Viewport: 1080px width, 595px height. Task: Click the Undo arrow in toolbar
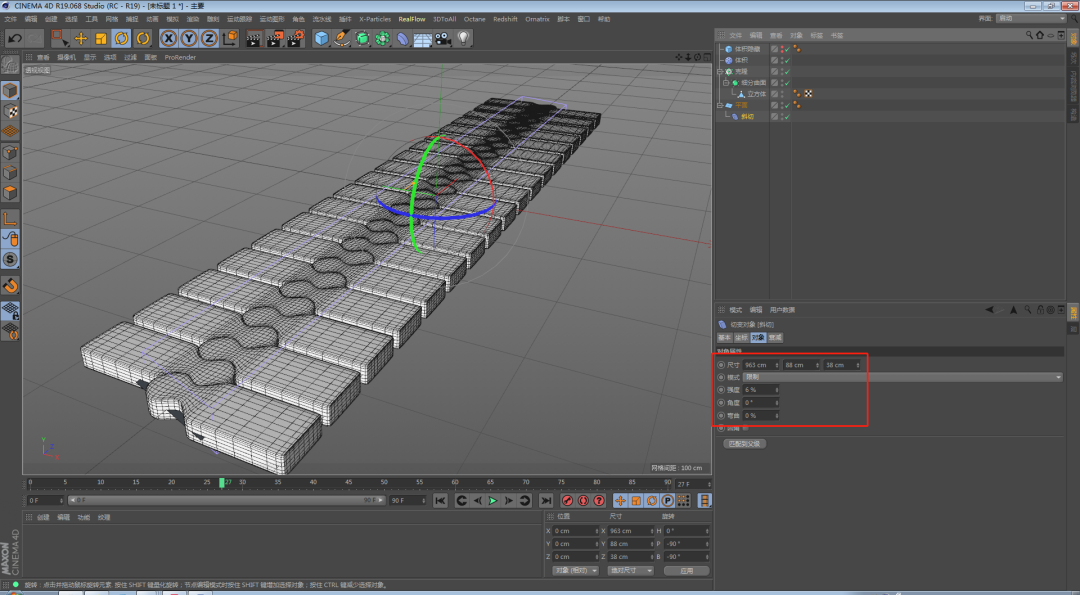coord(13,38)
